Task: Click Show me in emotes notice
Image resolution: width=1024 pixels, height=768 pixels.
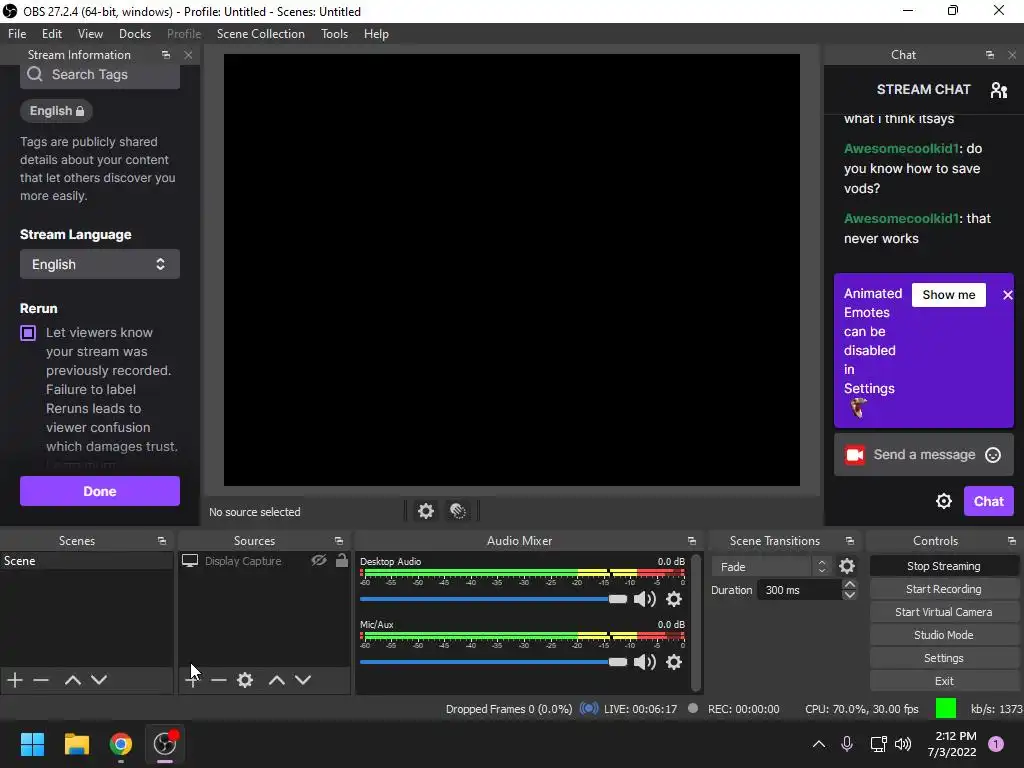Action: 949,295
